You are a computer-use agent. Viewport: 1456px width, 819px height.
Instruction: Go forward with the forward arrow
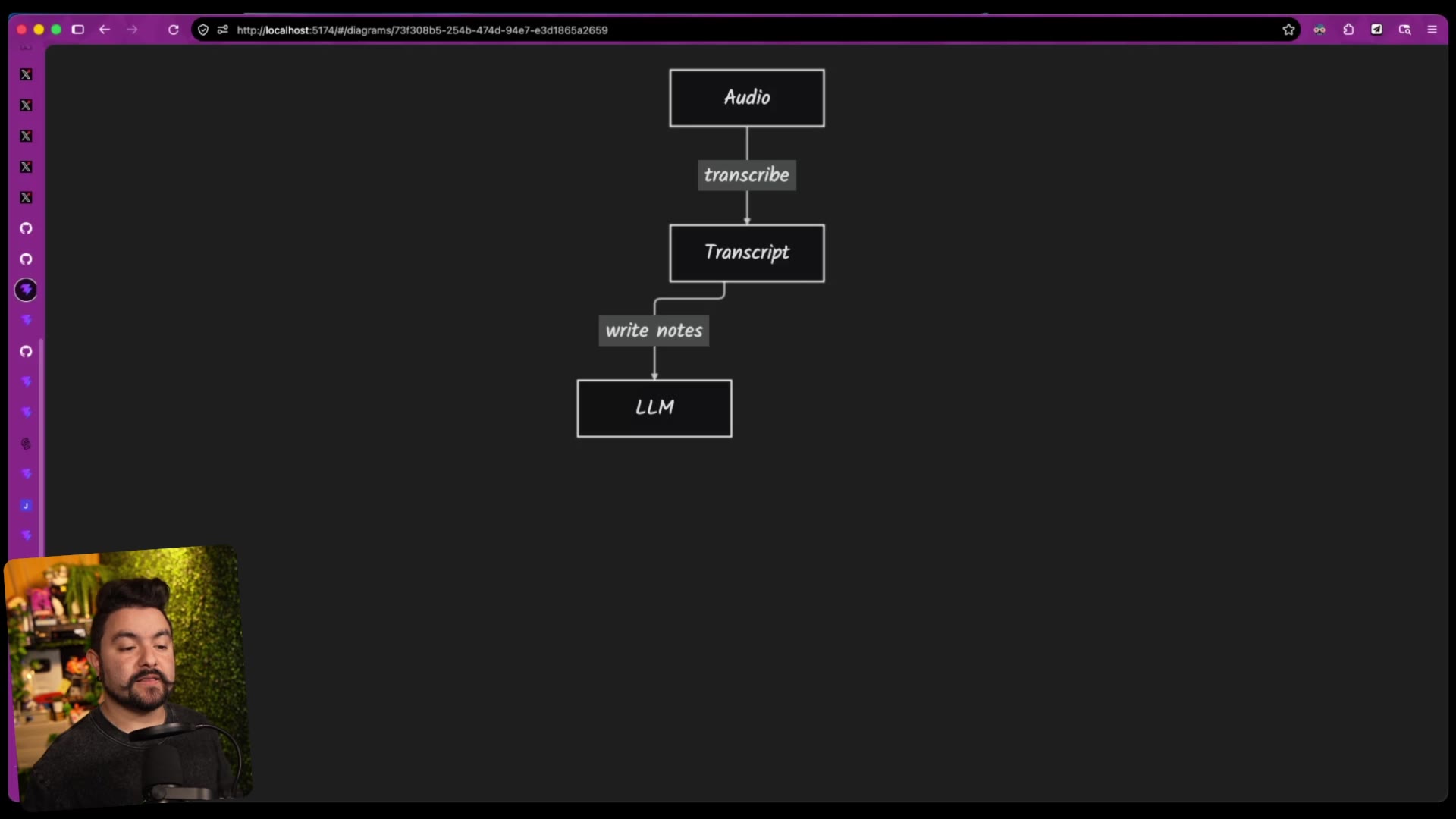132,30
